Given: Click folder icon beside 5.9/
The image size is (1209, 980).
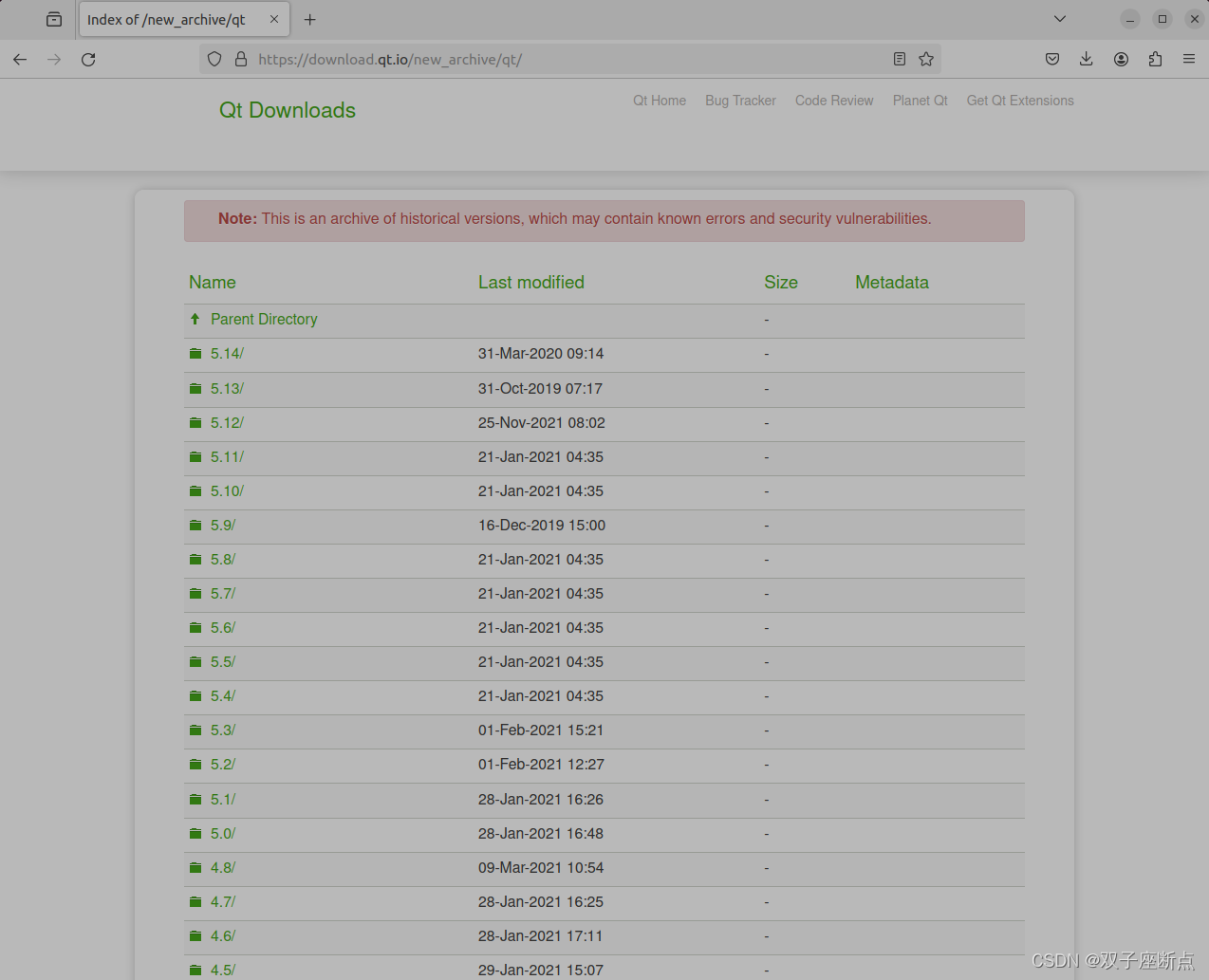Looking at the screenshot, I should pyautogui.click(x=195, y=525).
